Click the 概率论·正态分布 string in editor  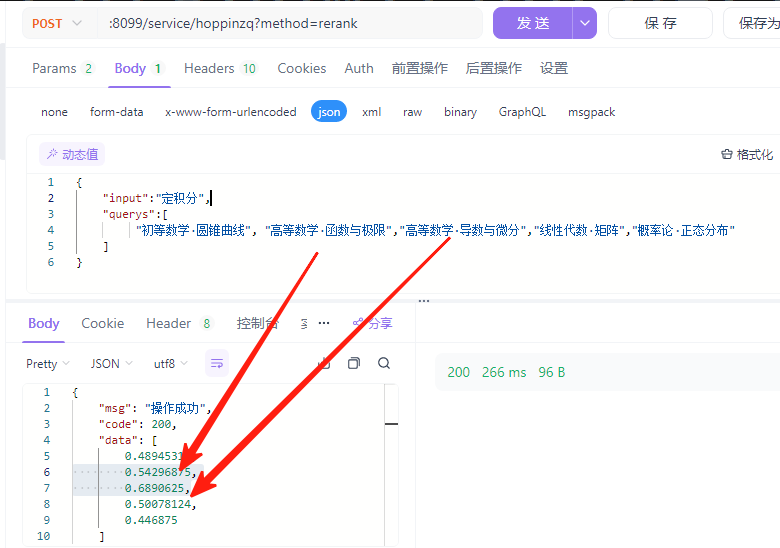point(683,230)
